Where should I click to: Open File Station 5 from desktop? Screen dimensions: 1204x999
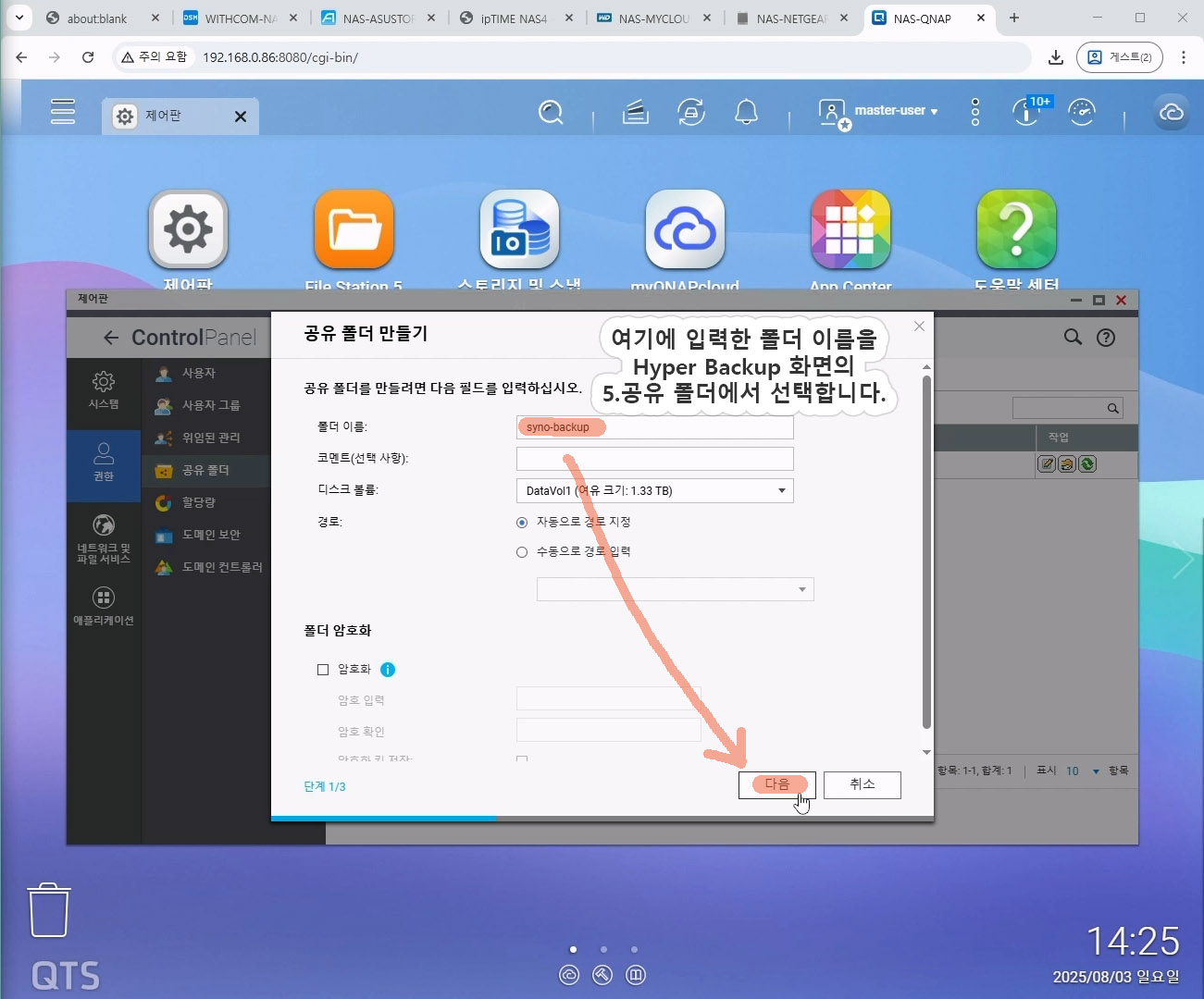tap(354, 231)
